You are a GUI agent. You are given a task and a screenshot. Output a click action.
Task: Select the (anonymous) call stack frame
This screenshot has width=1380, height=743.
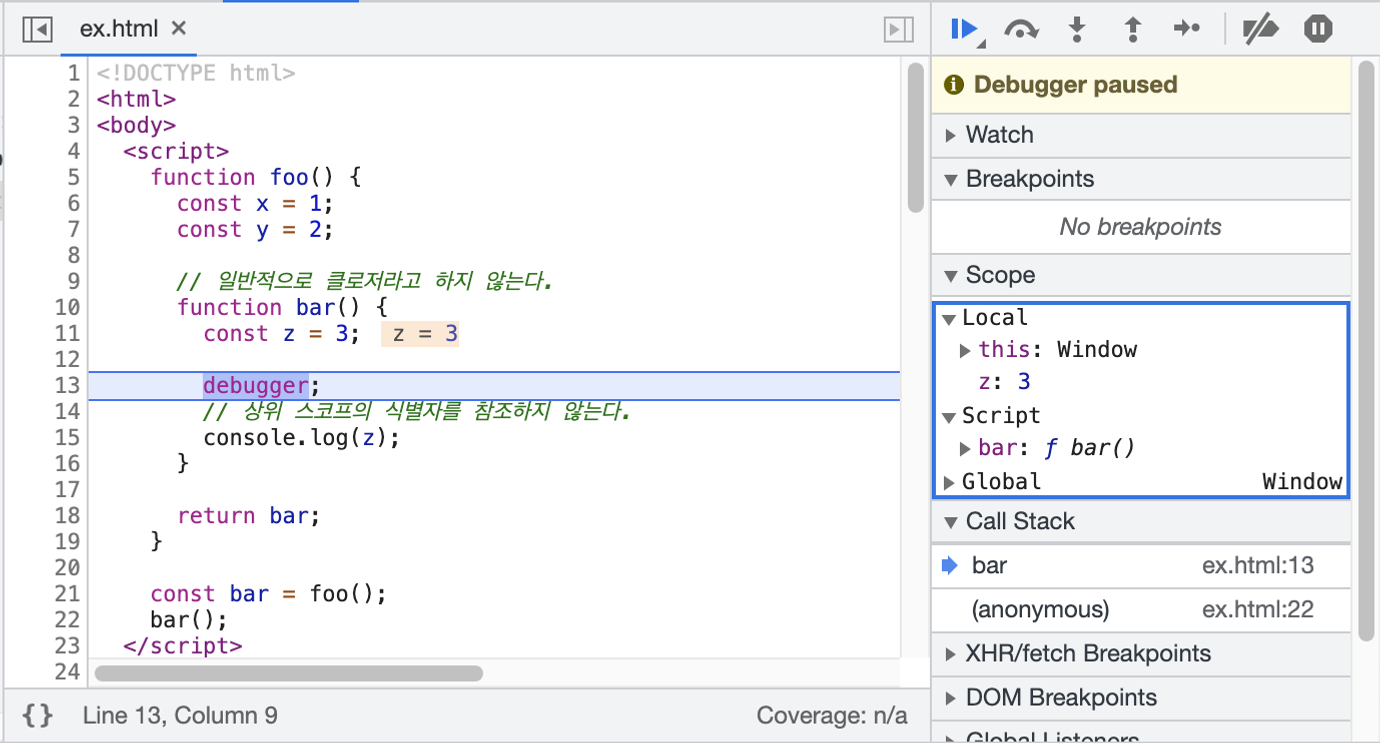[1141, 610]
